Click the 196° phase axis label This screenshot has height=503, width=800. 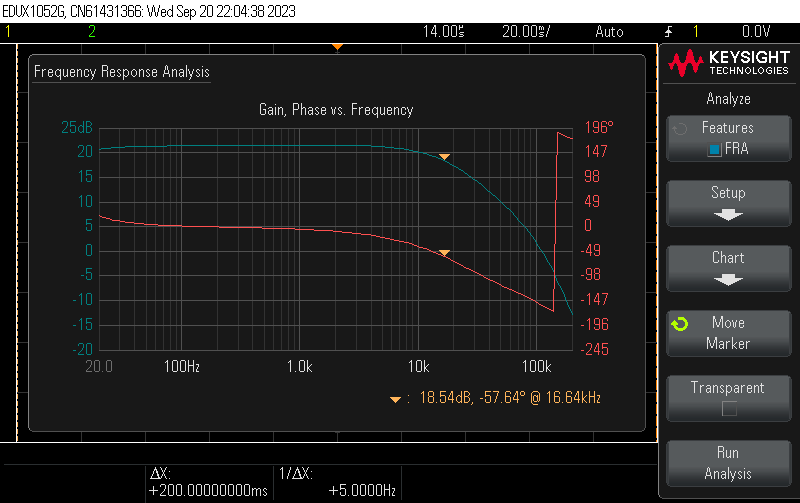[x=598, y=128]
